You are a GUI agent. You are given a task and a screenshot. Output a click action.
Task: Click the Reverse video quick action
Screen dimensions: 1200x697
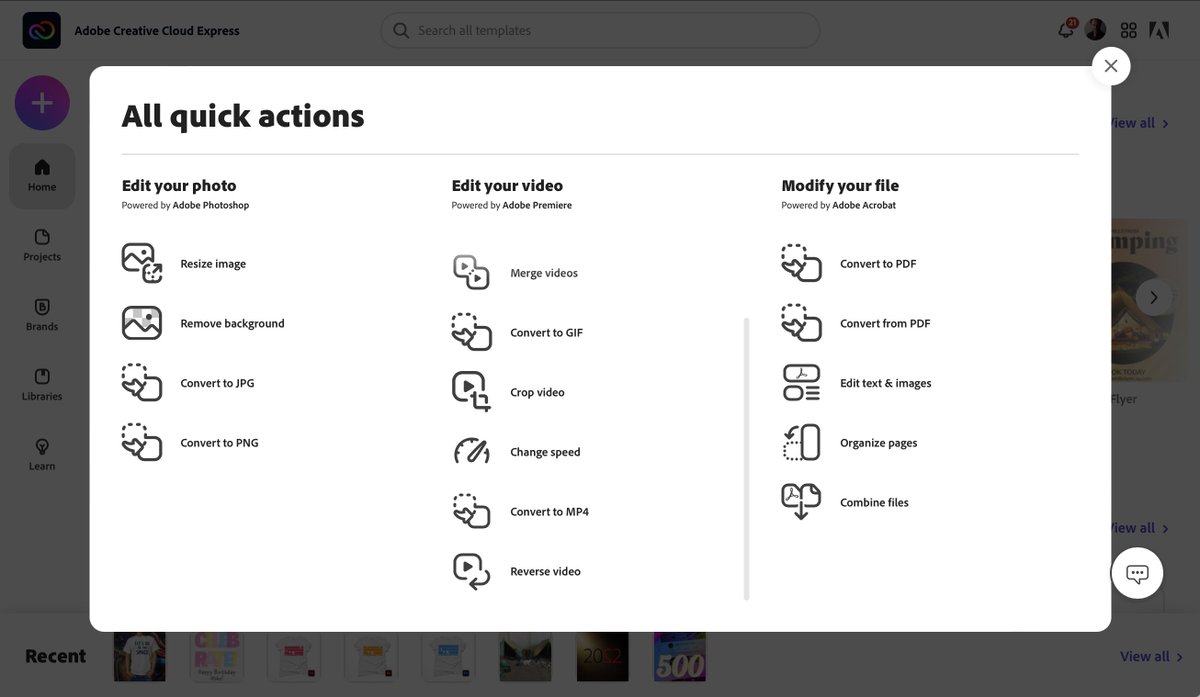[x=545, y=571]
